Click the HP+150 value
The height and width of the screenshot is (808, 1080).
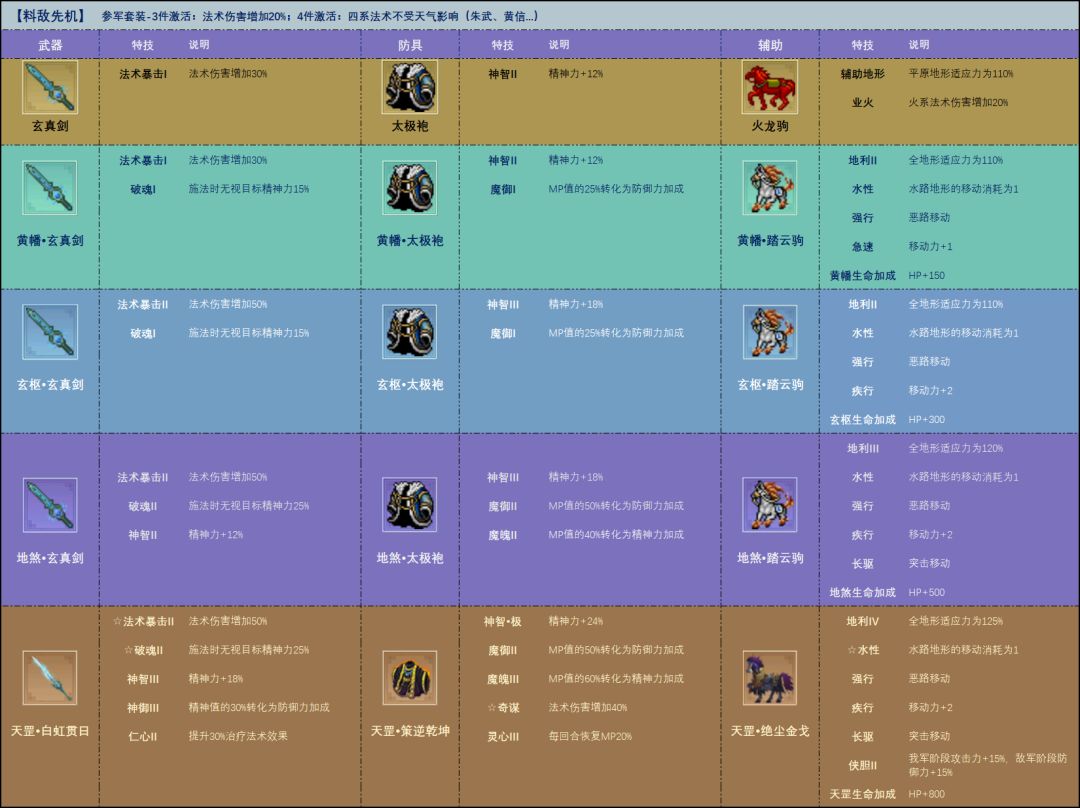[x=926, y=276]
